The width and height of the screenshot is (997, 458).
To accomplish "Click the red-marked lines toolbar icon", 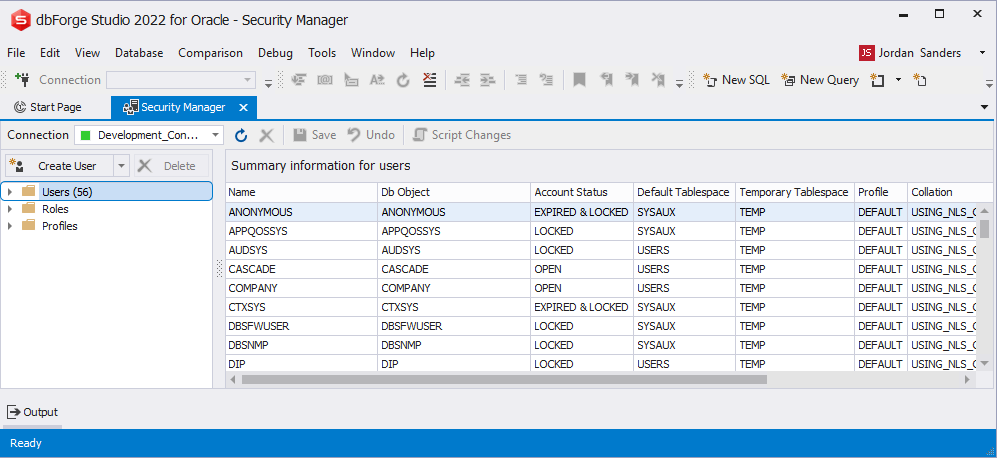I will pyautogui.click(x=430, y=80).
